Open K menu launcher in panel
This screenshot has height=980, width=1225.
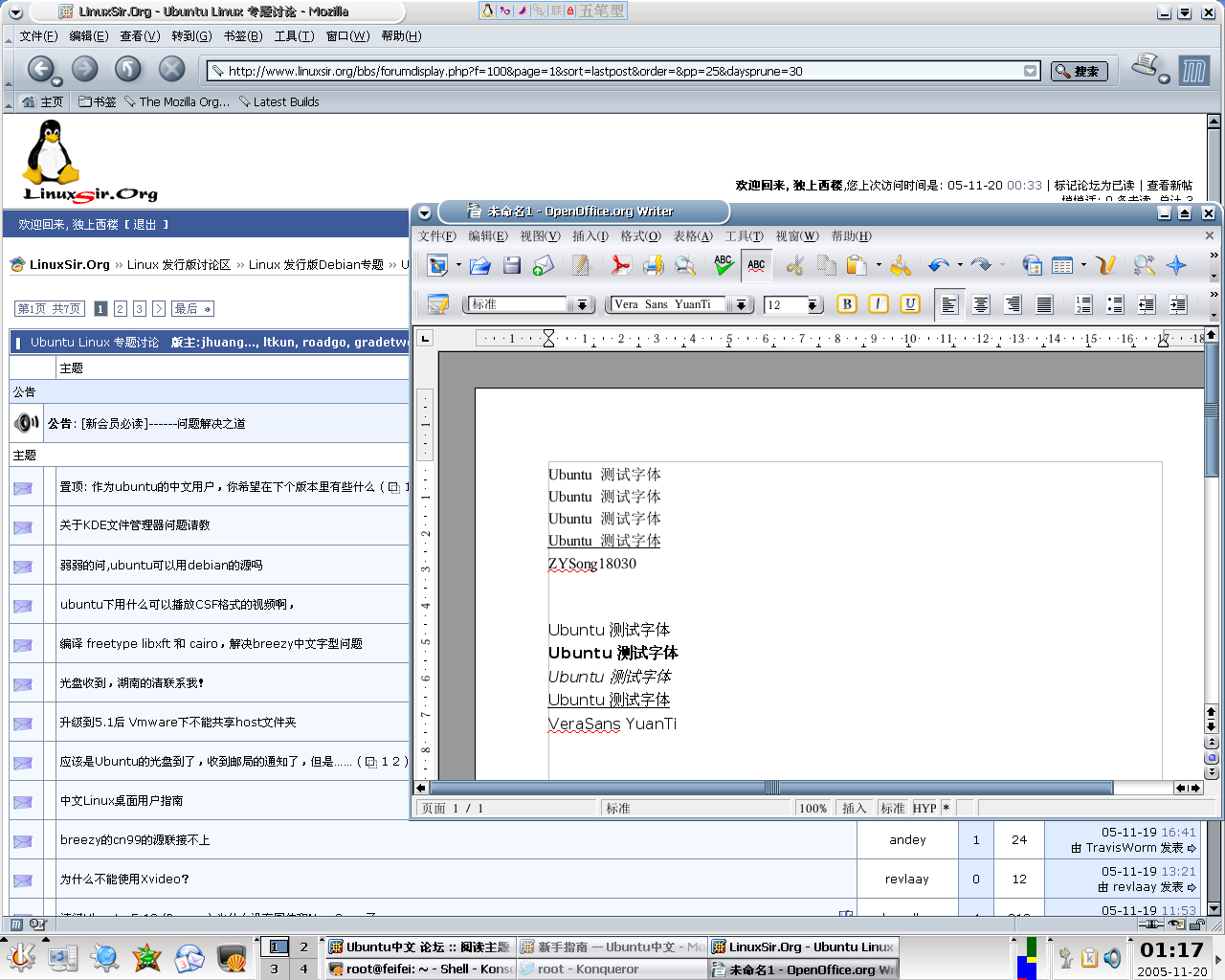(20, 956)
